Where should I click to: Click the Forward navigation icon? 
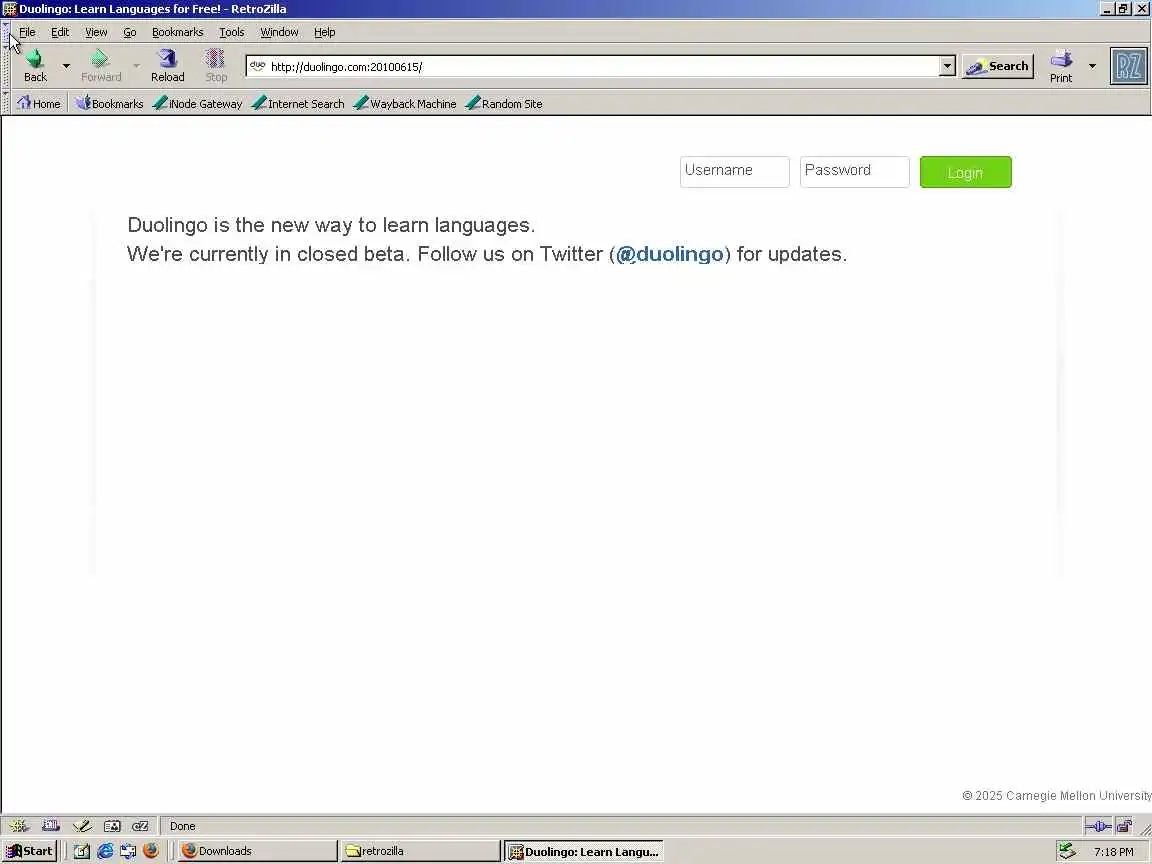click(100, 60)
